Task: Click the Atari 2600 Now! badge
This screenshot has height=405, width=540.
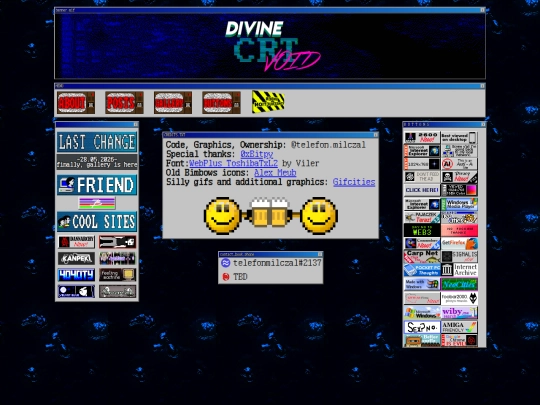Action: (x=422, y=137)
